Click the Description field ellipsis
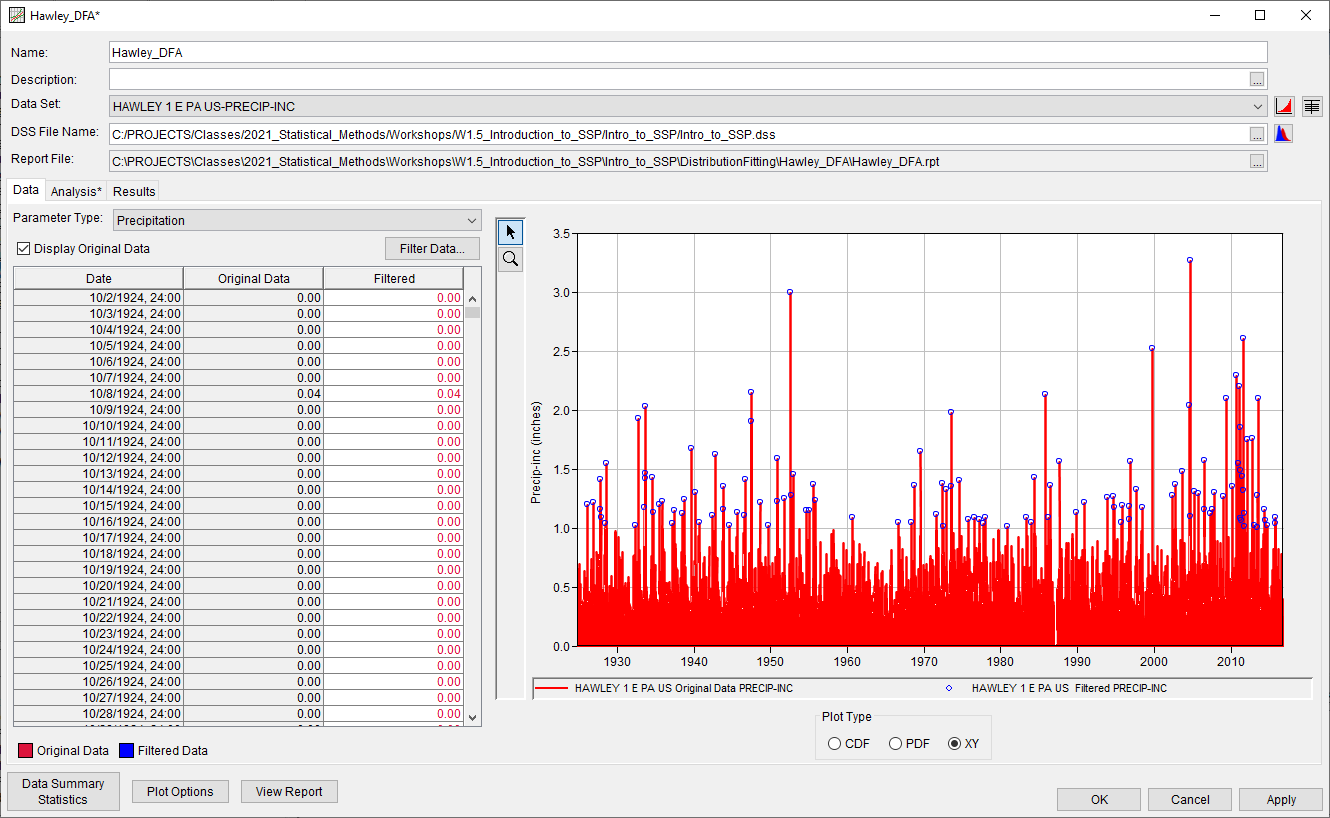The height and width of the screenshot is (818, 1330). [1257, 79]
